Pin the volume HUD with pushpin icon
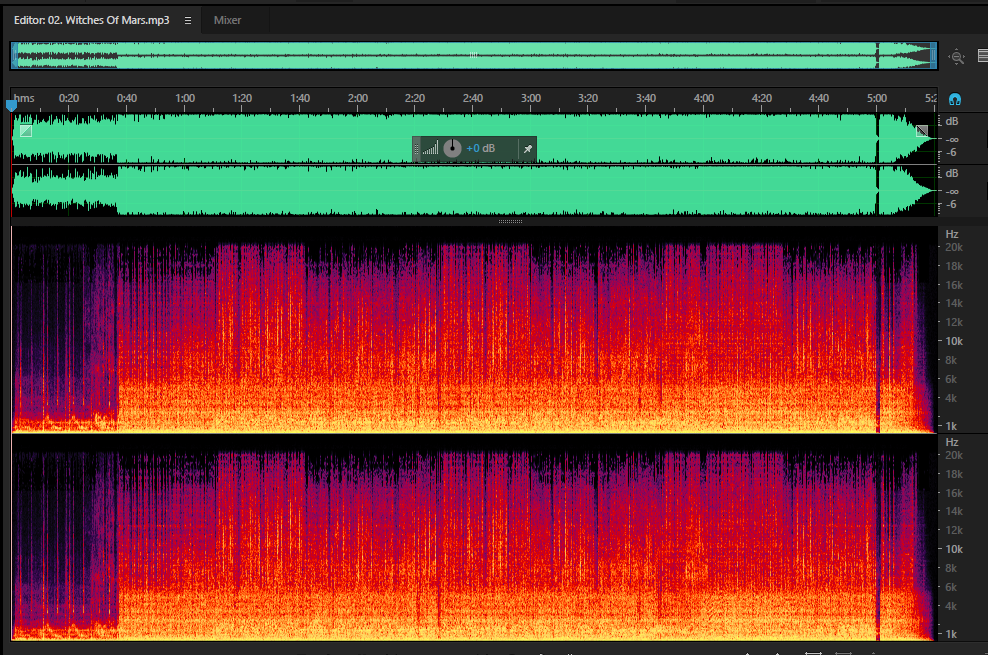 [528, 149]
